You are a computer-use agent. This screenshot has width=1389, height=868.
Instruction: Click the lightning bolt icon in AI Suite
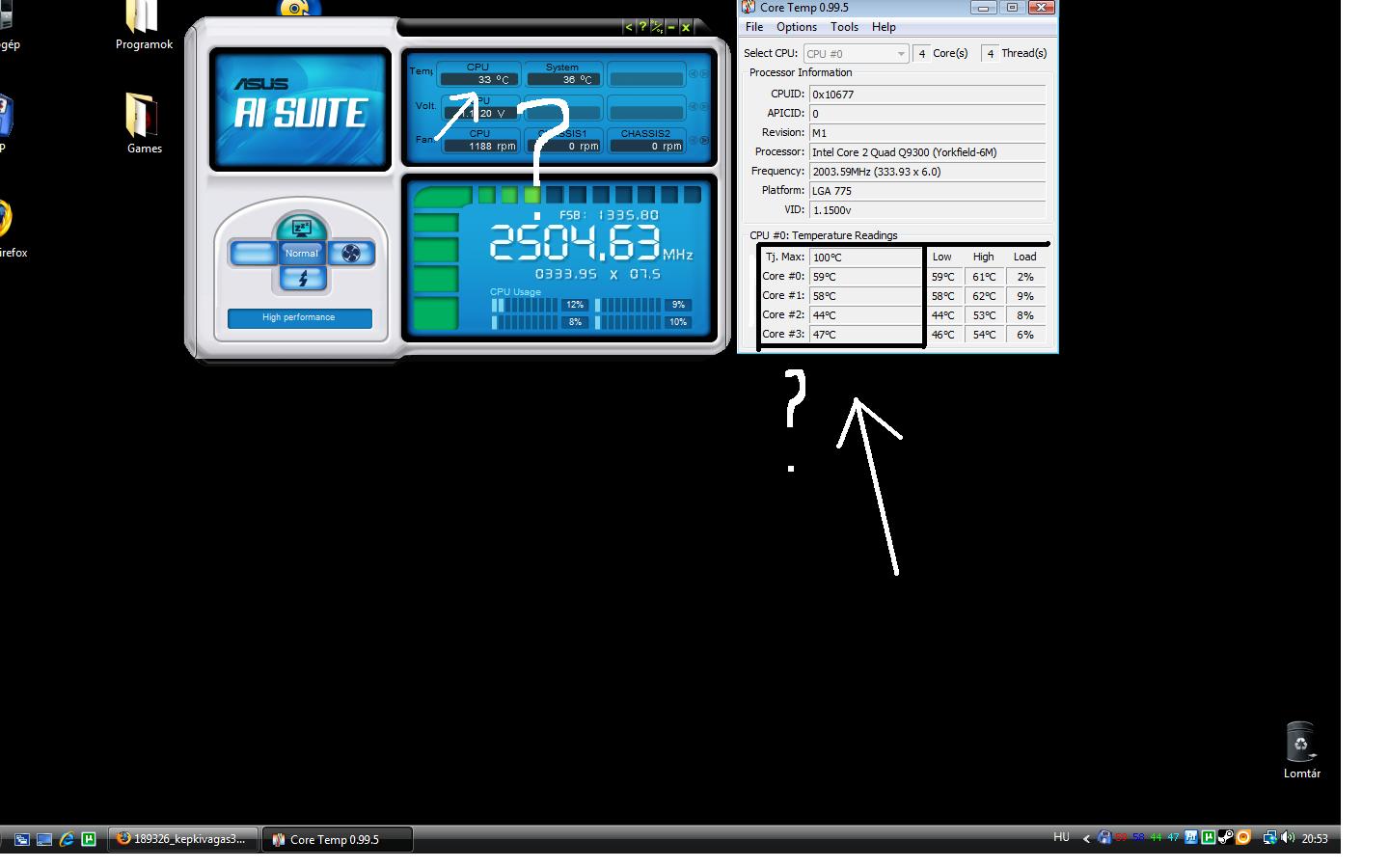[303, 279]
